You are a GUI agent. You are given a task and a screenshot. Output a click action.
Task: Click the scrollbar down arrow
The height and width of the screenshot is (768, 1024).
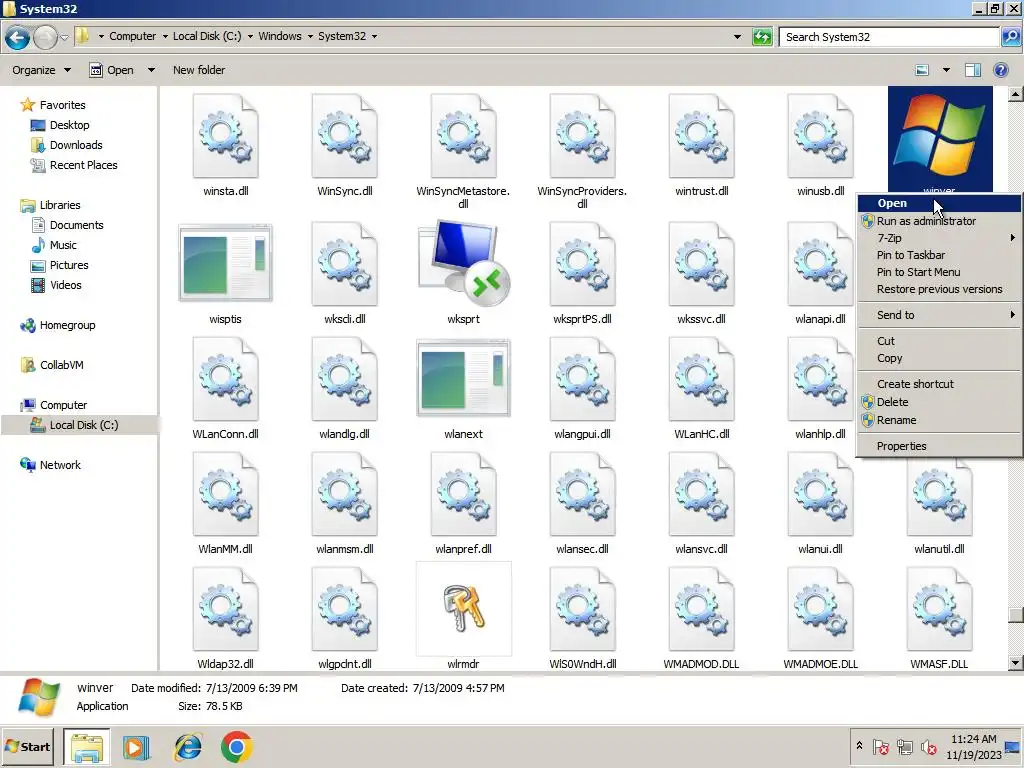tap(1015, 663)
